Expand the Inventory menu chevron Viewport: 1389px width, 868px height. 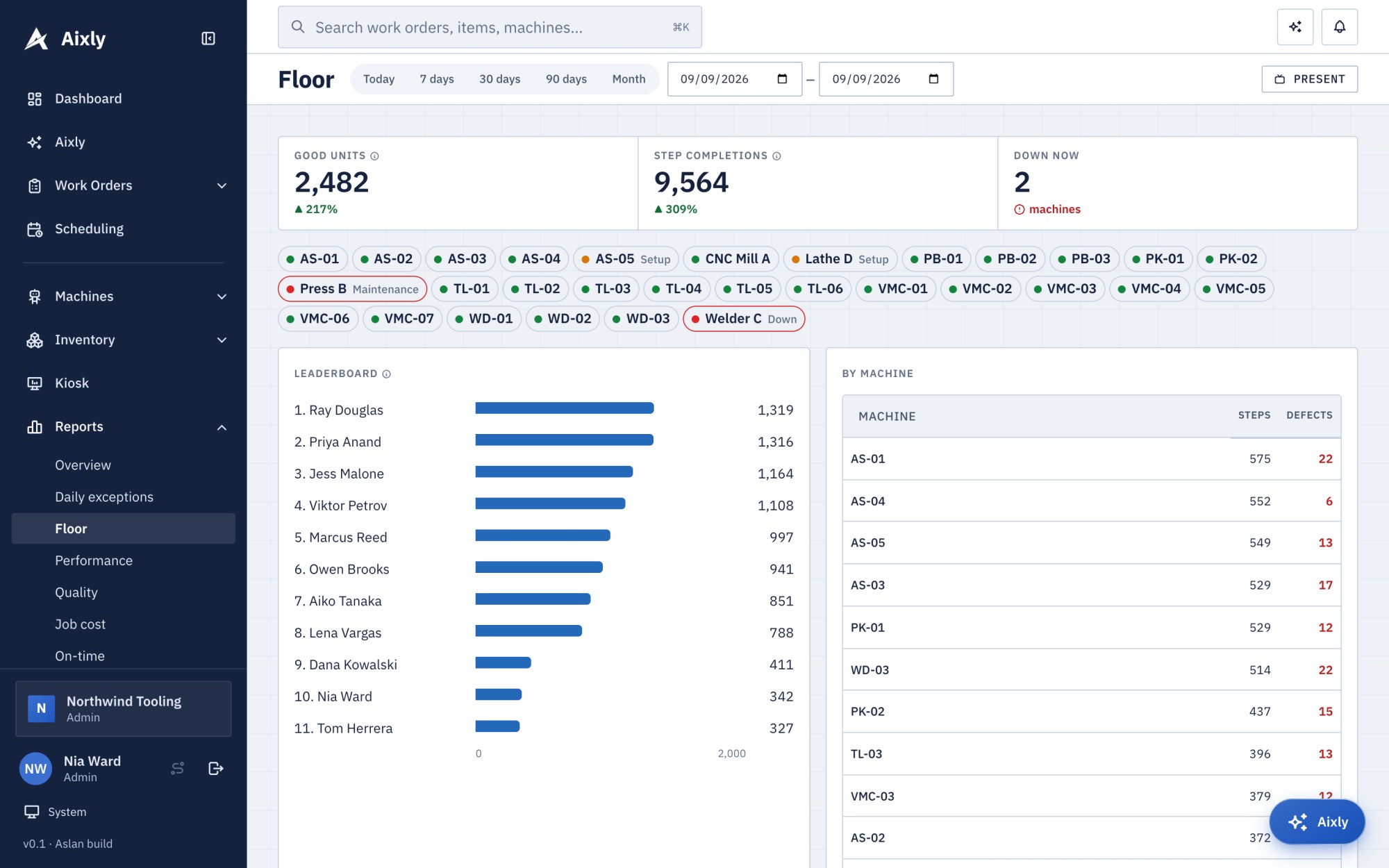click(222, 340)
